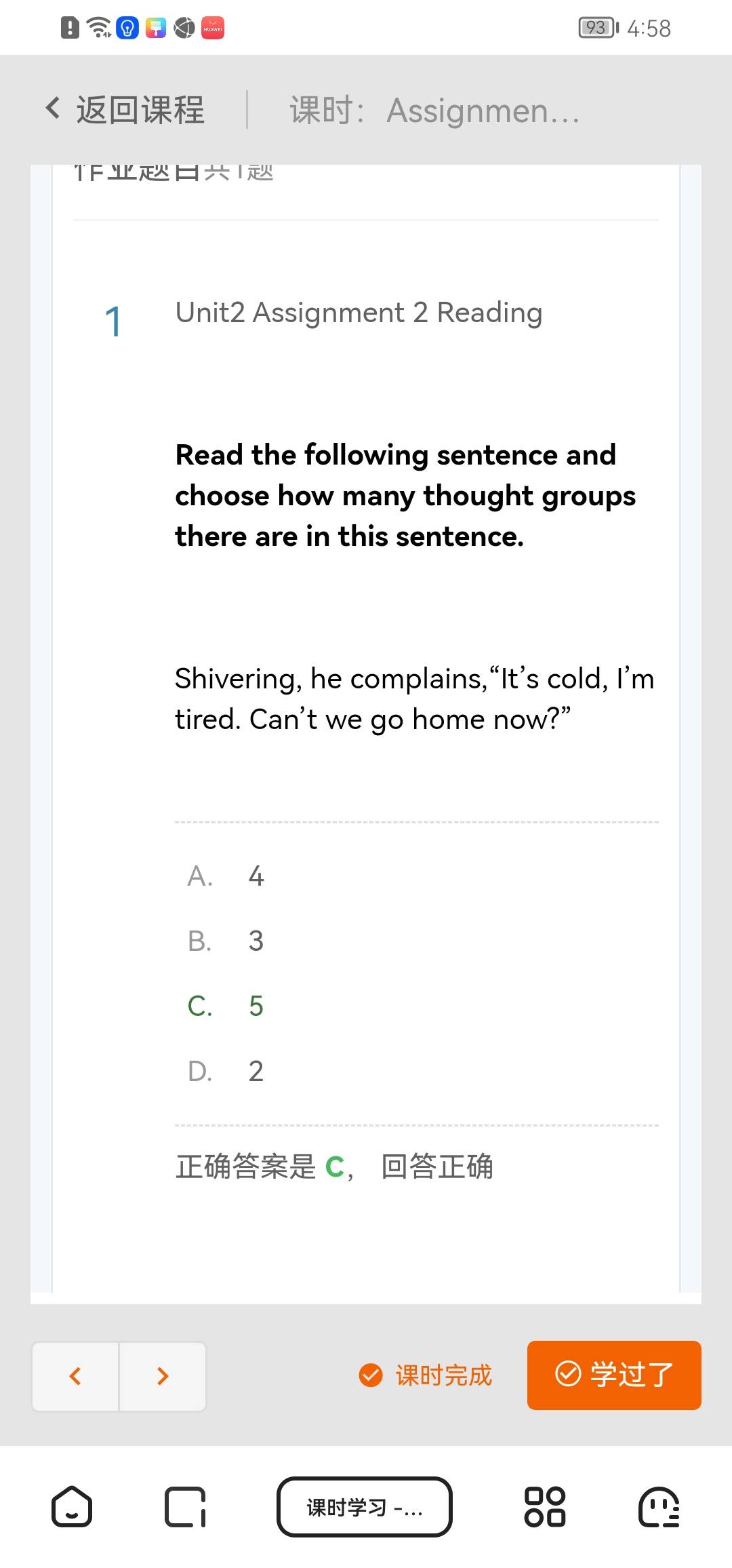Image resolution: width=732 pixels, height=1568 pixels.
Task: Tap the back arrow beside 返回课程
Action: [53, 109]
